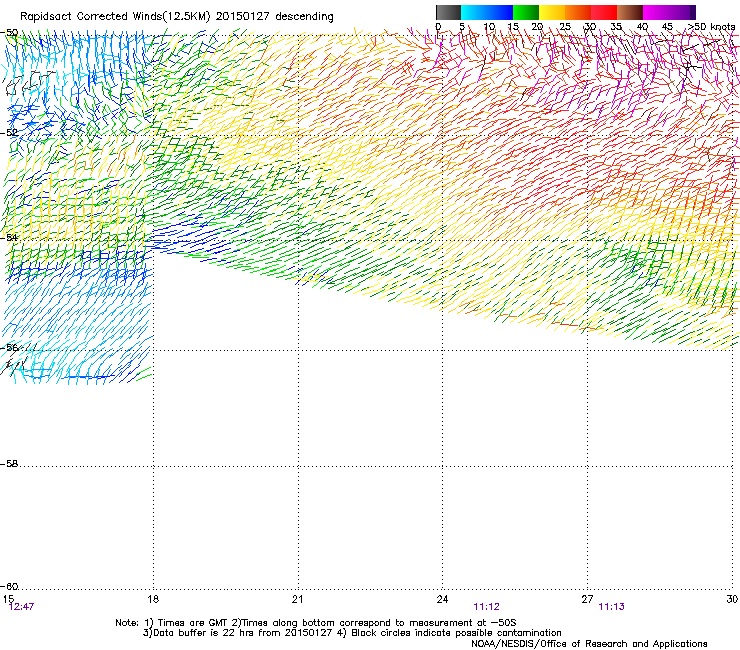Click the '27' longitude axis label
The image size is (740, 650).
pos(587,599)
